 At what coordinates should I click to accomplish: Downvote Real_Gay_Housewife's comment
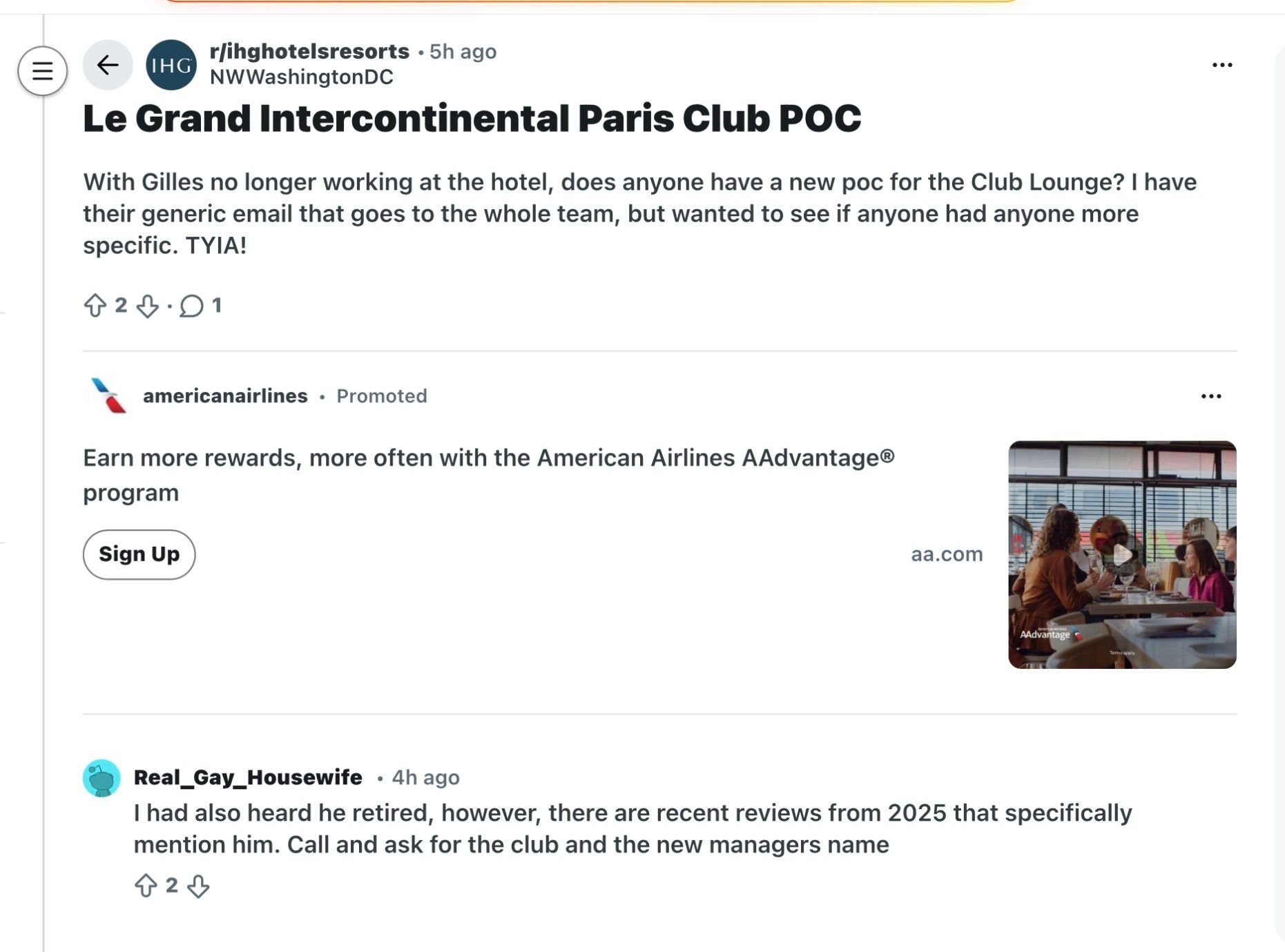[x=198, y=886]
